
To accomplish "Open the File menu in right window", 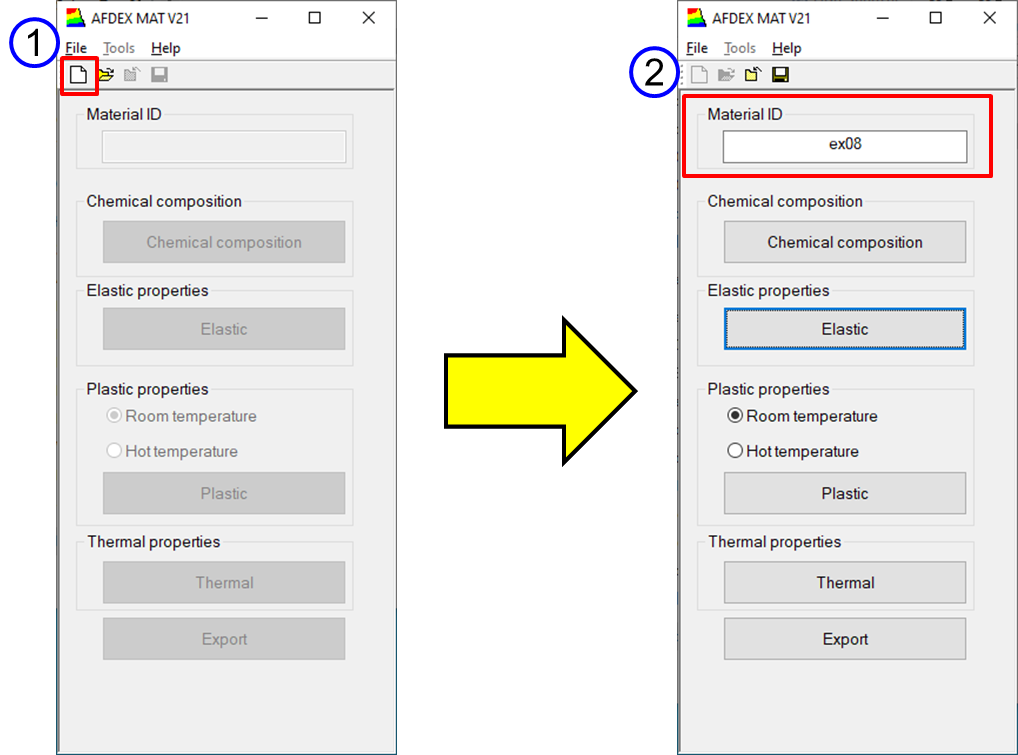I will pos(697,48).
